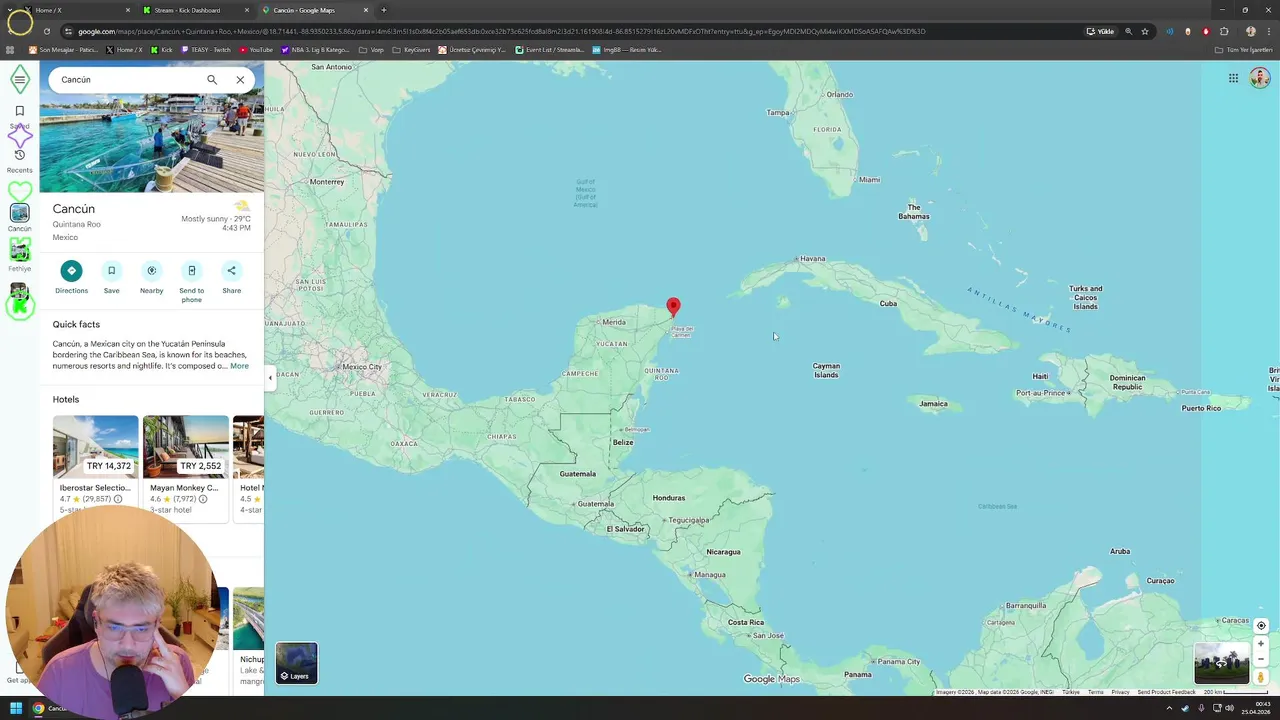Open the Windows Start menu
This screenshot has width=1280, height=720.
point(15,708)
